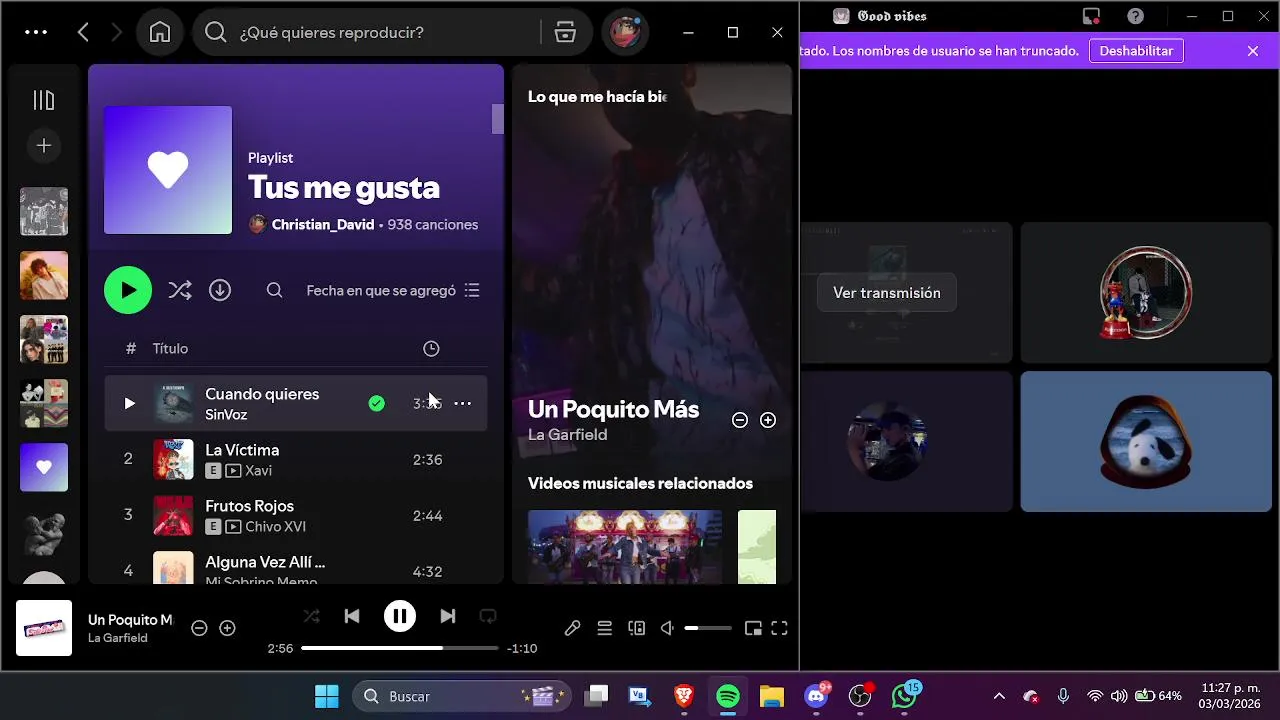Viewport: 1280px width, 720px height.
Task: Click Deshabilitar in the Discord banner
Action: coord(1136,51)
